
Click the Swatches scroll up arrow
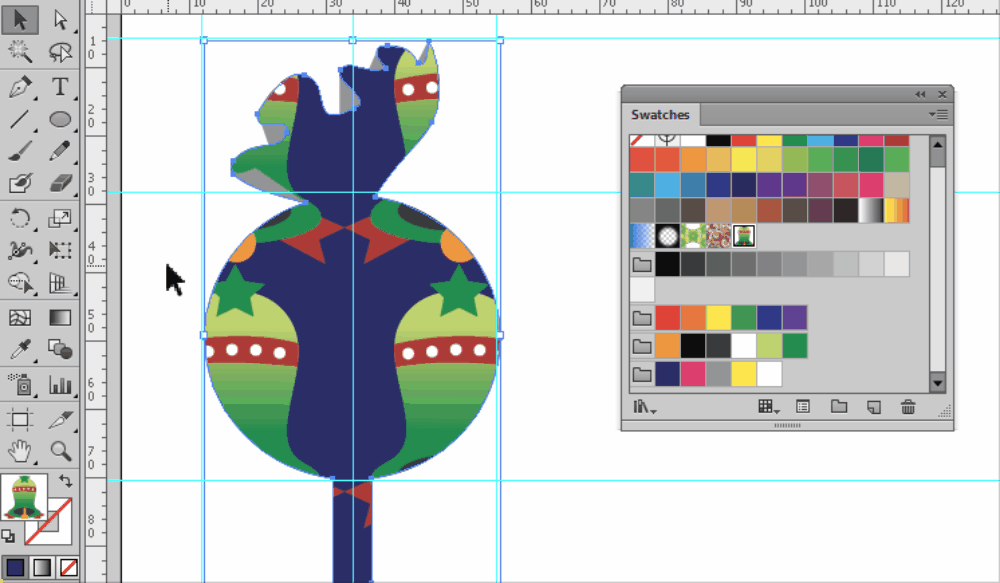click(x=938, y=145)
